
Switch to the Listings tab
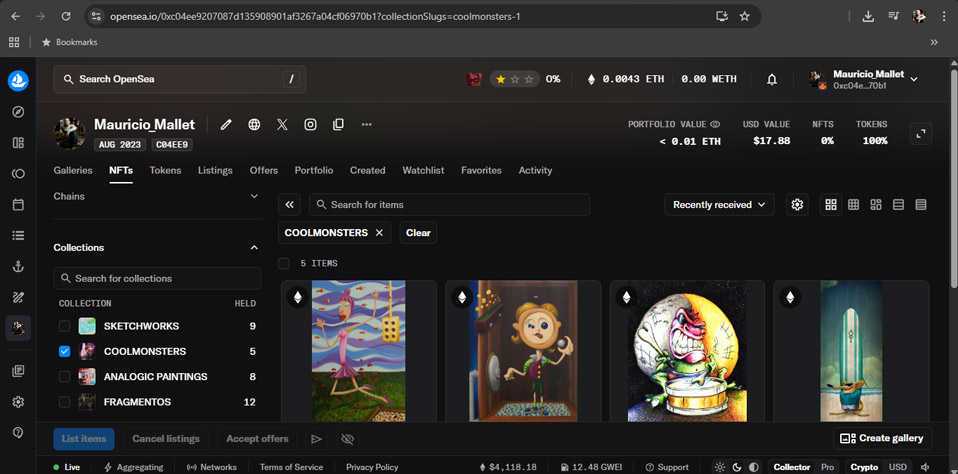(x=215, y=170)
